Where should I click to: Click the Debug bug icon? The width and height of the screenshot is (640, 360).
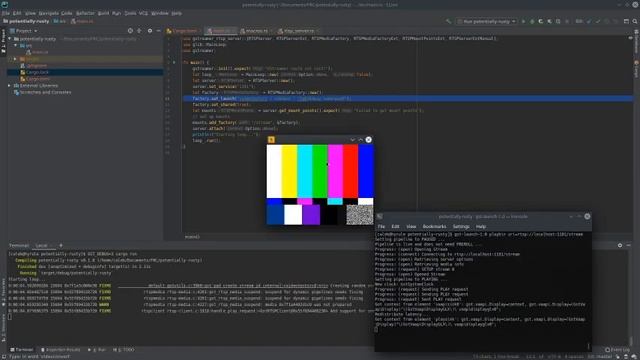pos(532,21)
